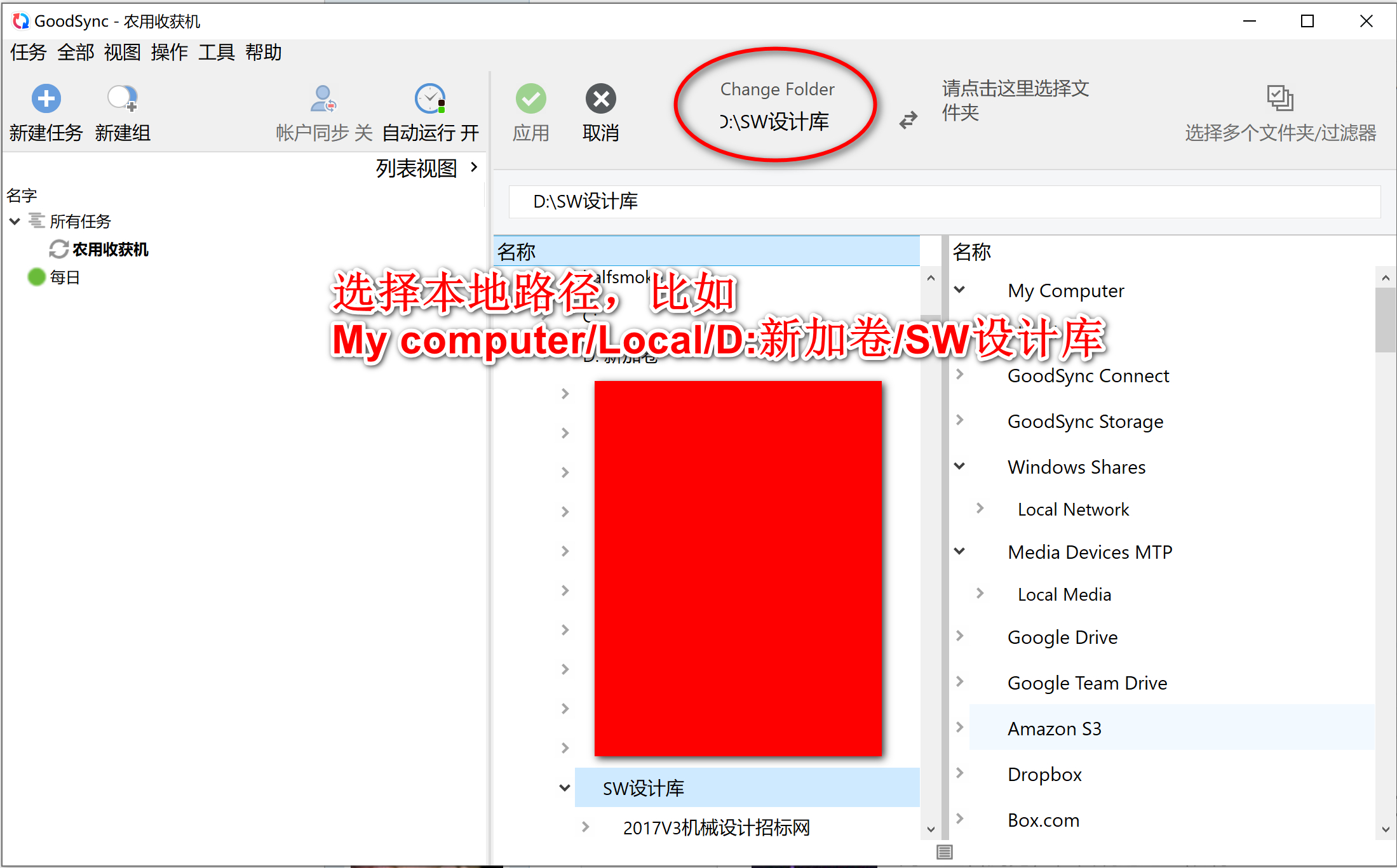Click the green status dot beside 每日
Viewport: 1397px width, 868px height.
point(37,277)
